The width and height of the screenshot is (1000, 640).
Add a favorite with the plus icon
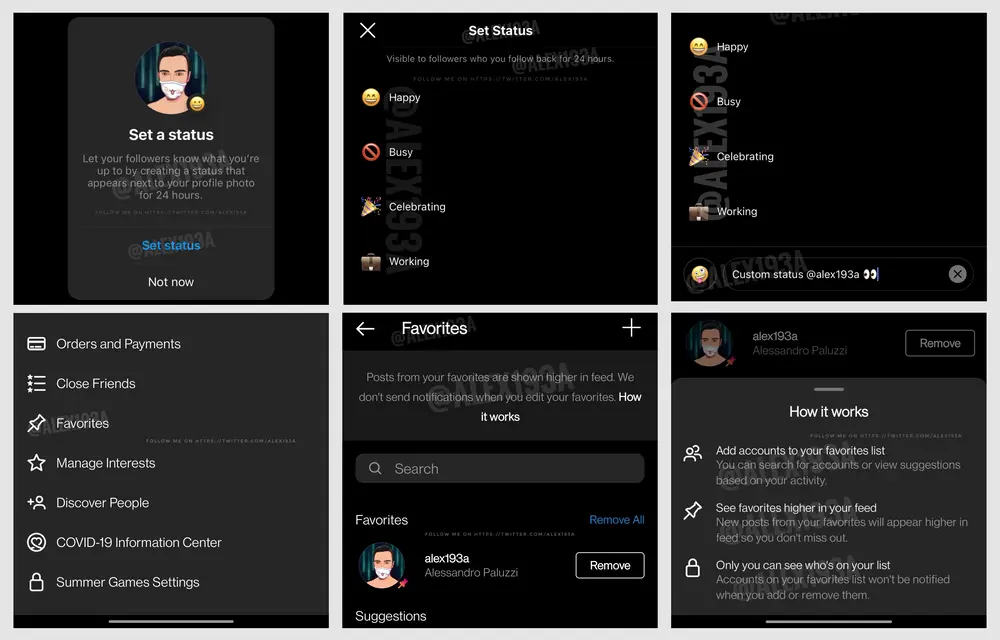pyautogui.click(x=631, y=328)
